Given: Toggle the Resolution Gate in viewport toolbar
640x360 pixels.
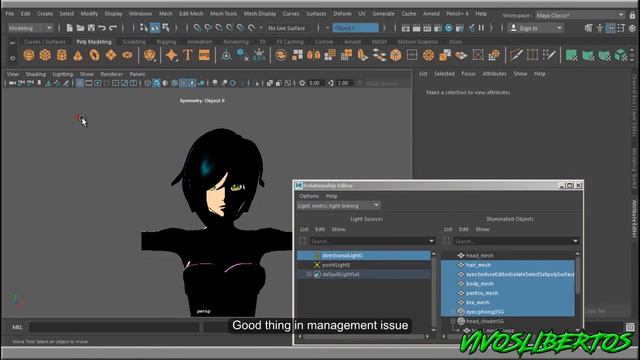Looking at the screenshot, I should pos(98,83).
